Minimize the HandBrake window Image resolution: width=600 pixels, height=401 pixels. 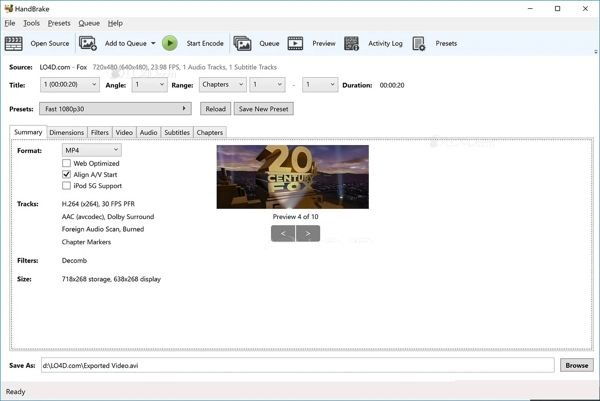[x=530, y=8]
